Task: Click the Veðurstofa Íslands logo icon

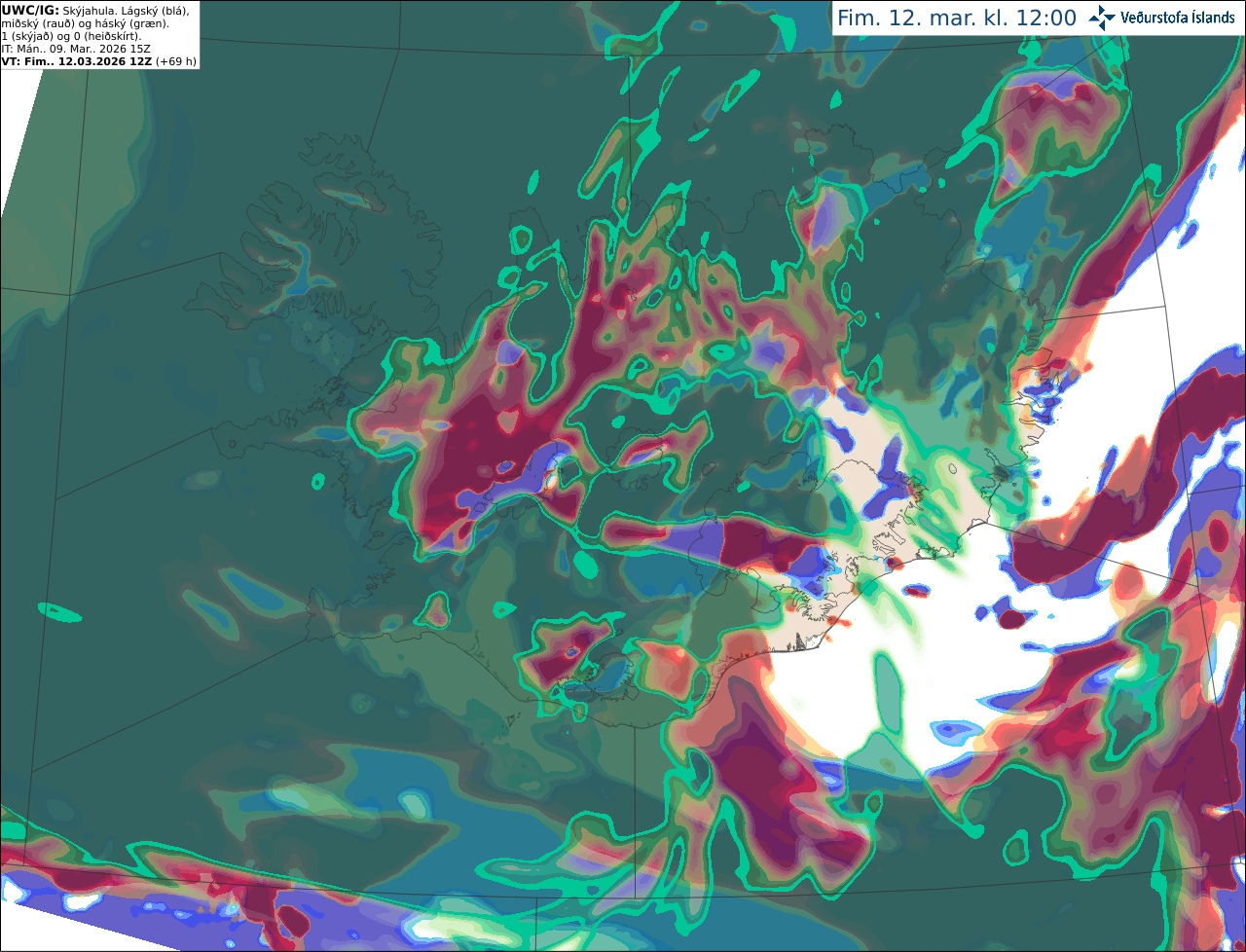Action: [x=1102, y=18]
